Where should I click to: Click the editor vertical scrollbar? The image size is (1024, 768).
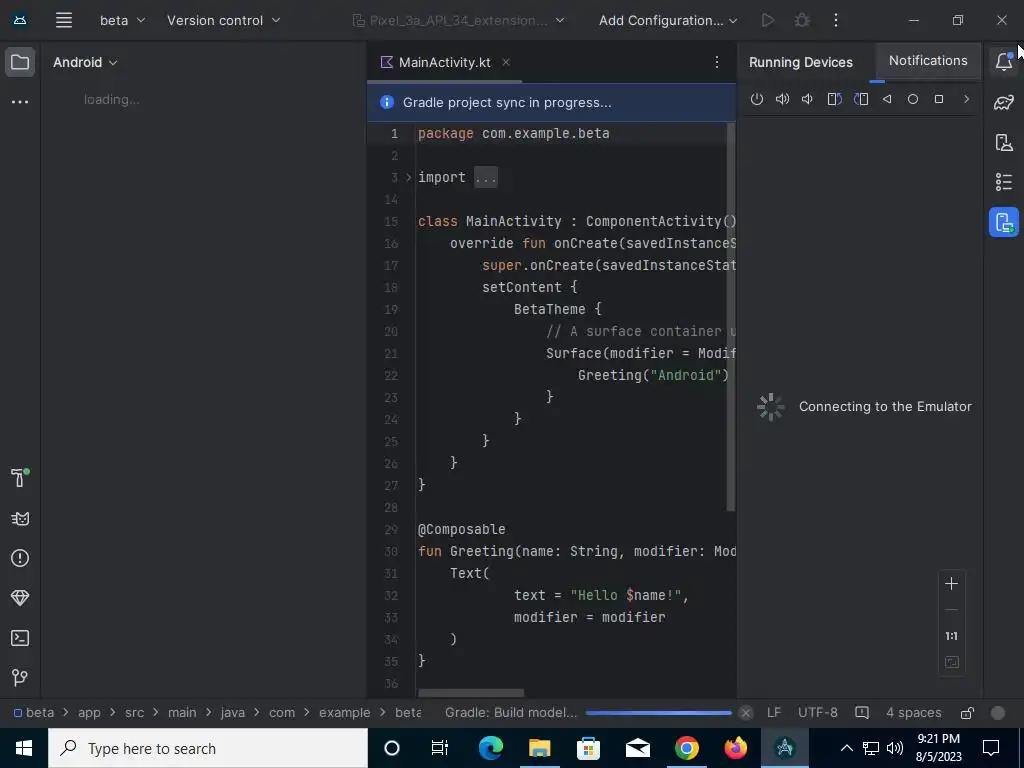731,316
